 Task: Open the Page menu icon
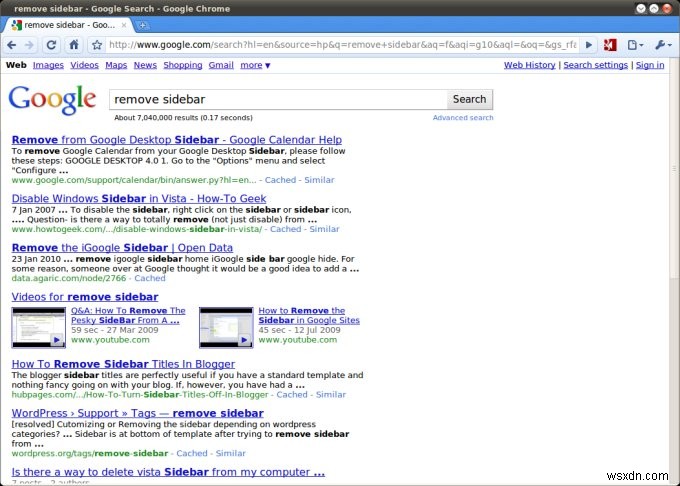point(635,45)
